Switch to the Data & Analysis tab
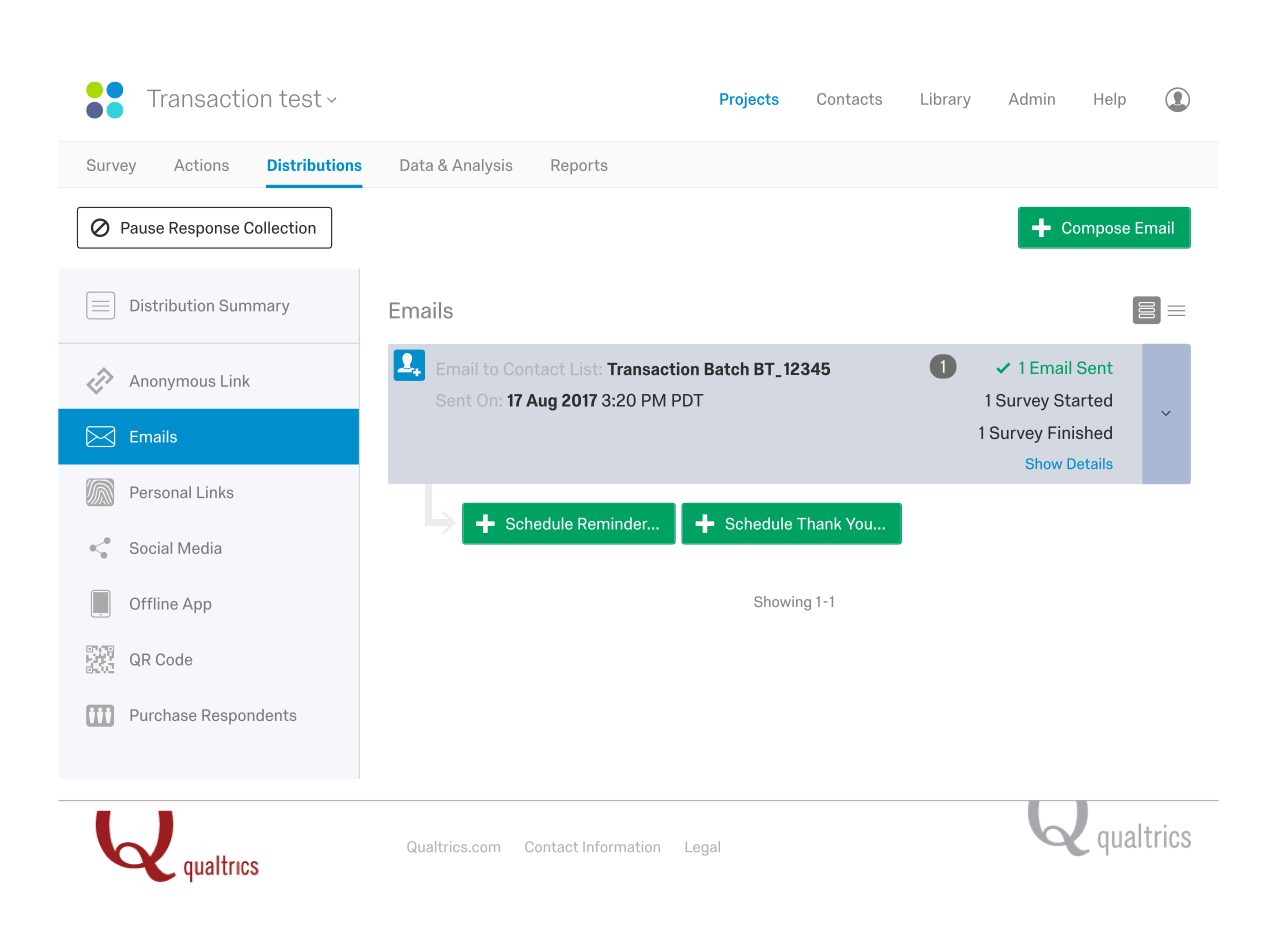Image resolution: width=1275 pixels, height=942 pixels. click(x=456, y=165)
